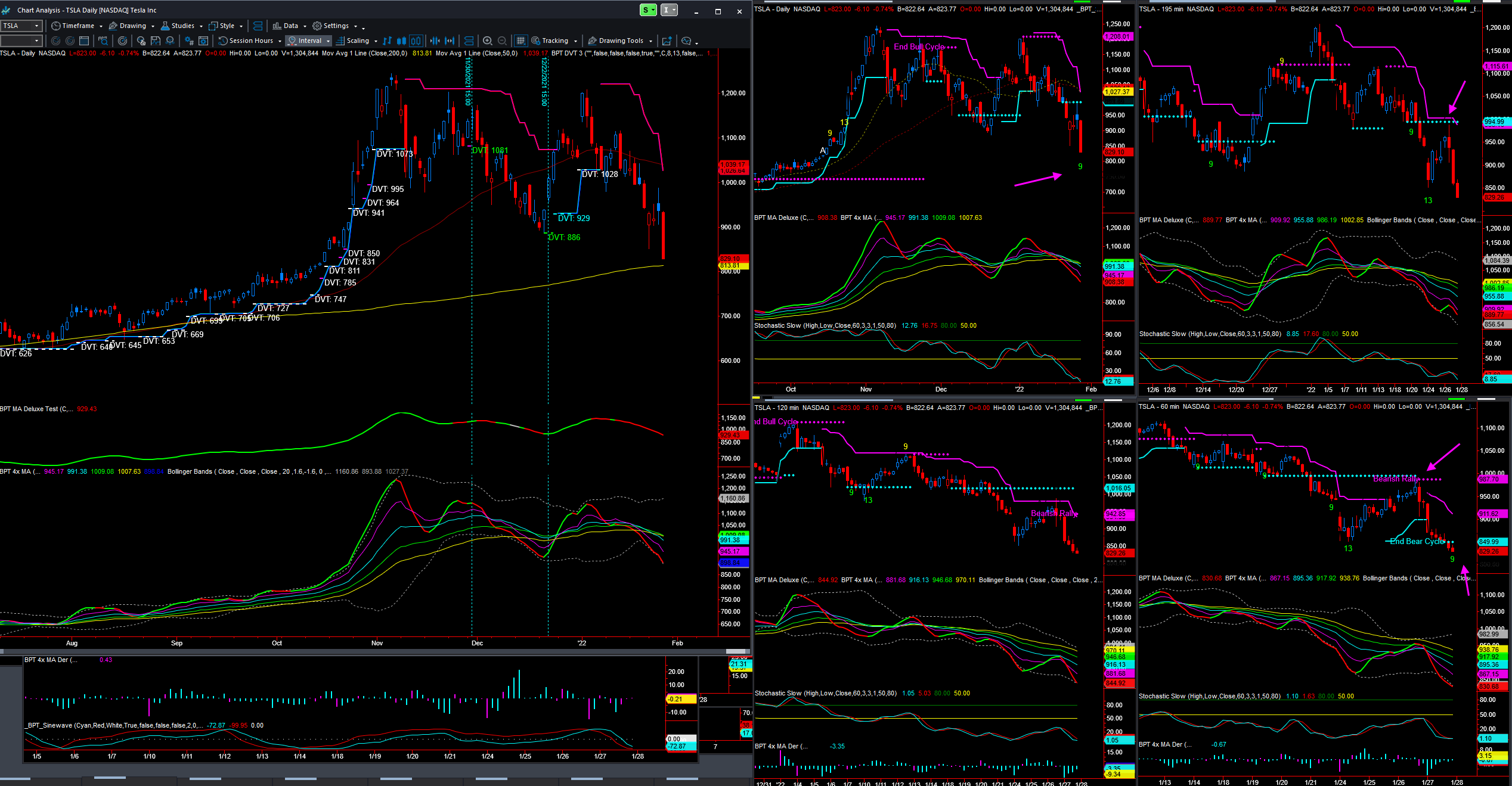This screenshot has width=1512, height=786.
Task: Click the 'DVT: 886' green label
Action: tap(564, 237)
